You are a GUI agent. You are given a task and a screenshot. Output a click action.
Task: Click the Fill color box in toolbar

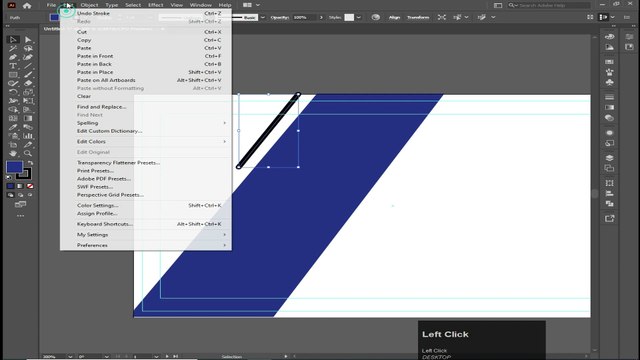coord(14,167)
